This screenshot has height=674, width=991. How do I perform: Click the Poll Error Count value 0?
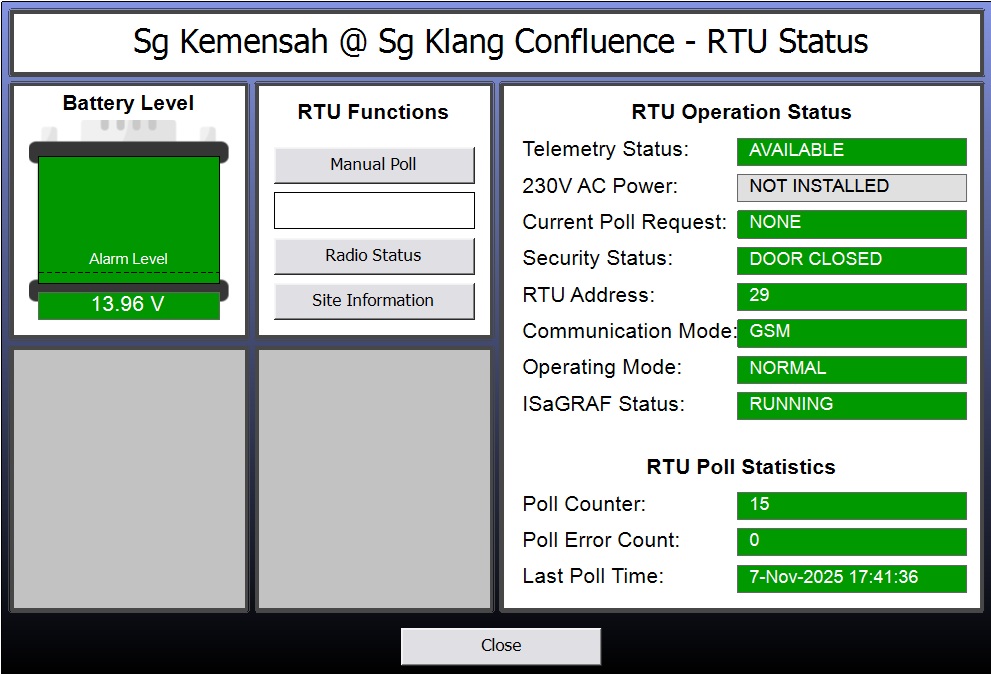click(x=851, y=541)
